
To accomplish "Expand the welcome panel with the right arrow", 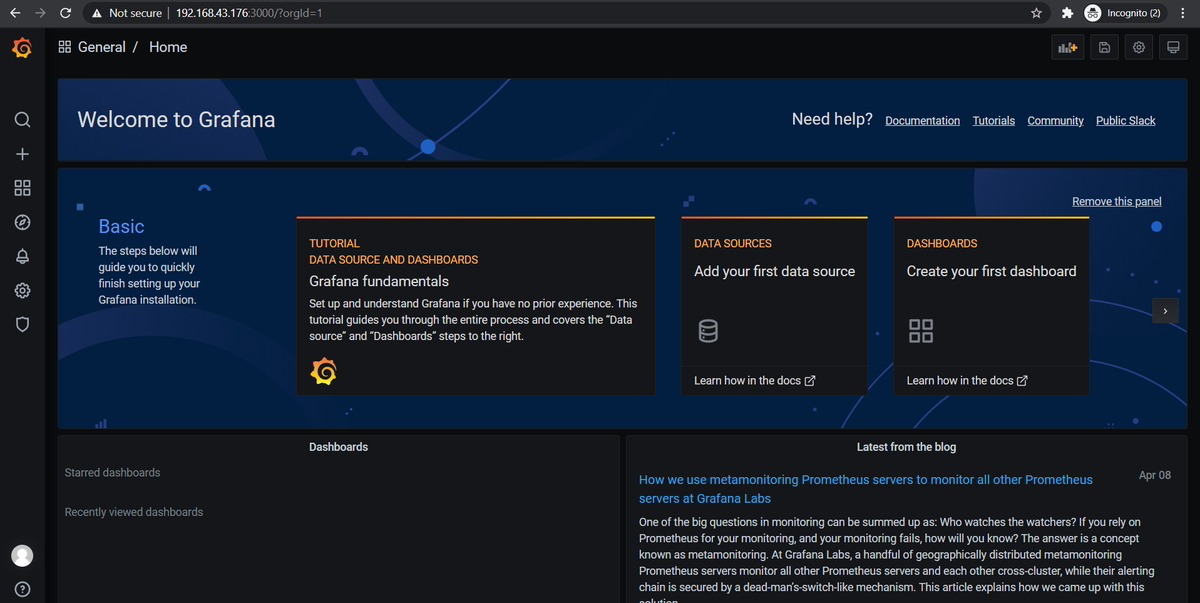I will tap(1165, 311).
